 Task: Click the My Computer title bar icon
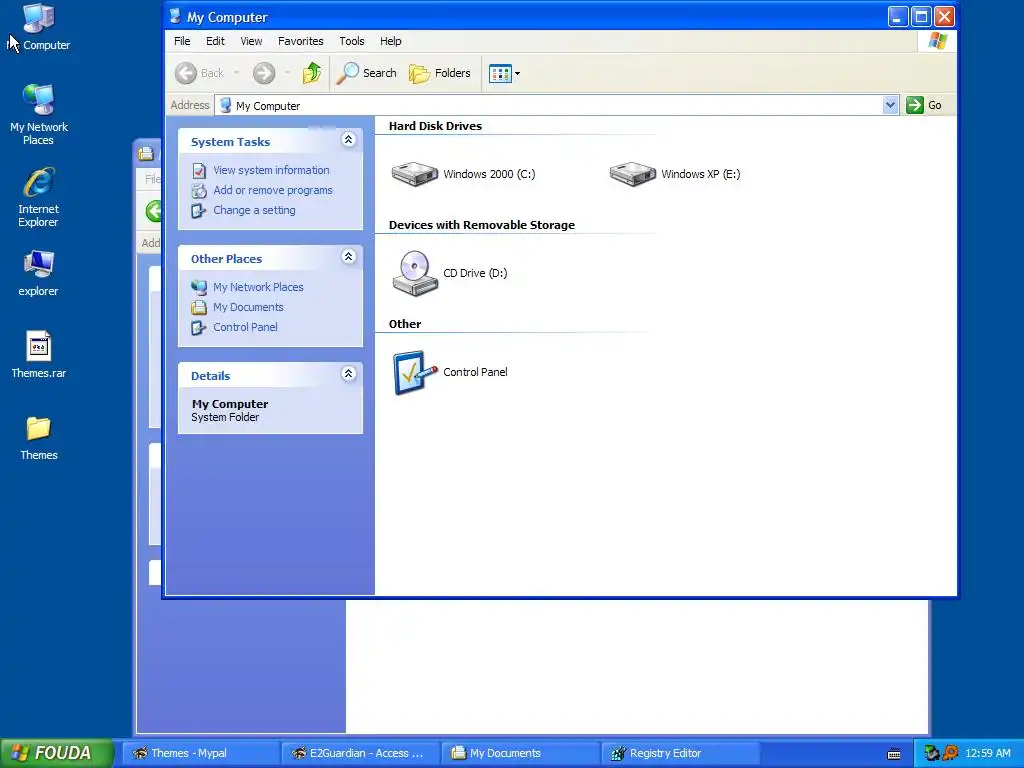[x=175, y=16]
